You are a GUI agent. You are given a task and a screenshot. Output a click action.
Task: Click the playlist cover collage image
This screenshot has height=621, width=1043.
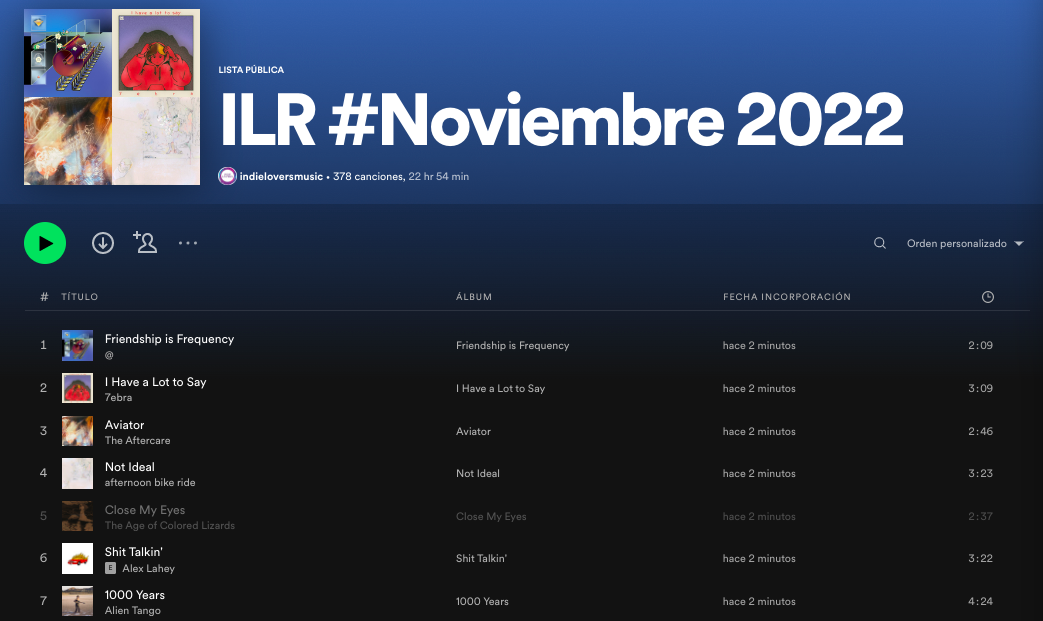point(112,97)
